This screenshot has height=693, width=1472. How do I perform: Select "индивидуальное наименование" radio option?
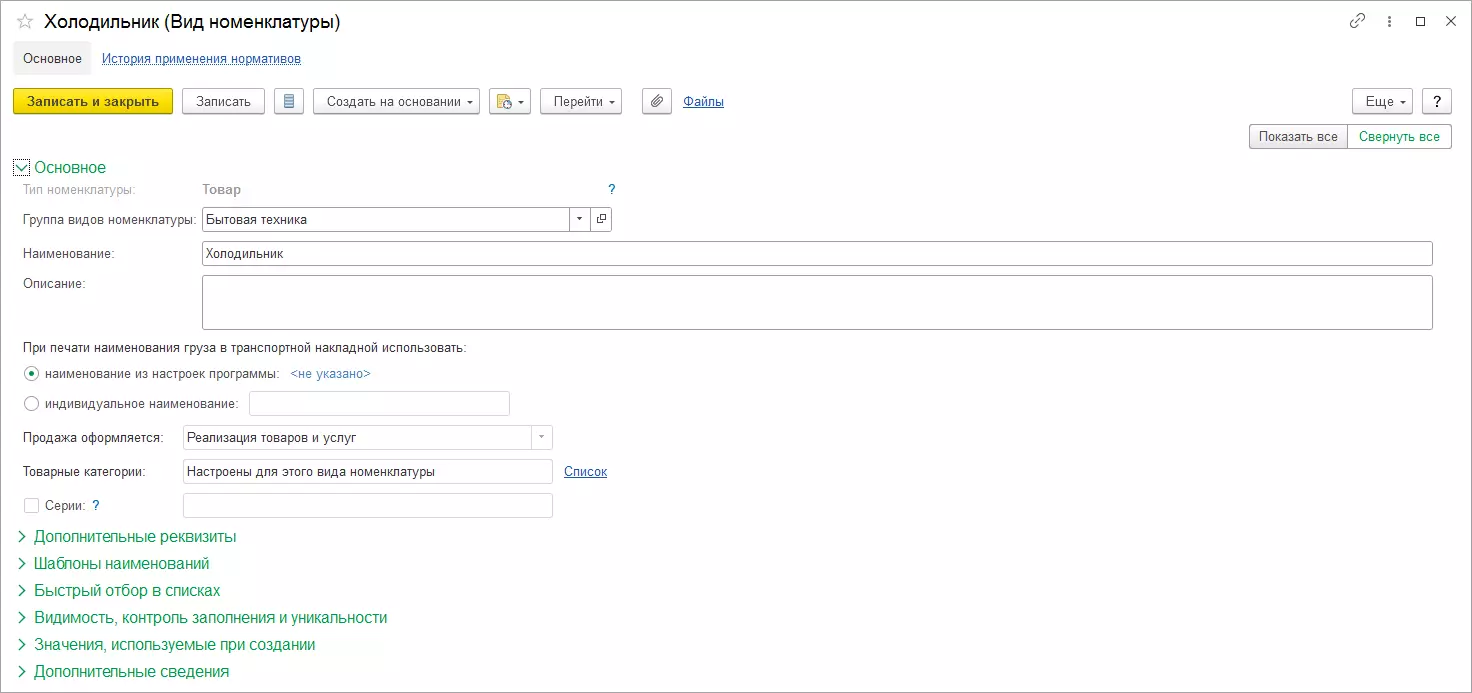click(x=32, y=404)
